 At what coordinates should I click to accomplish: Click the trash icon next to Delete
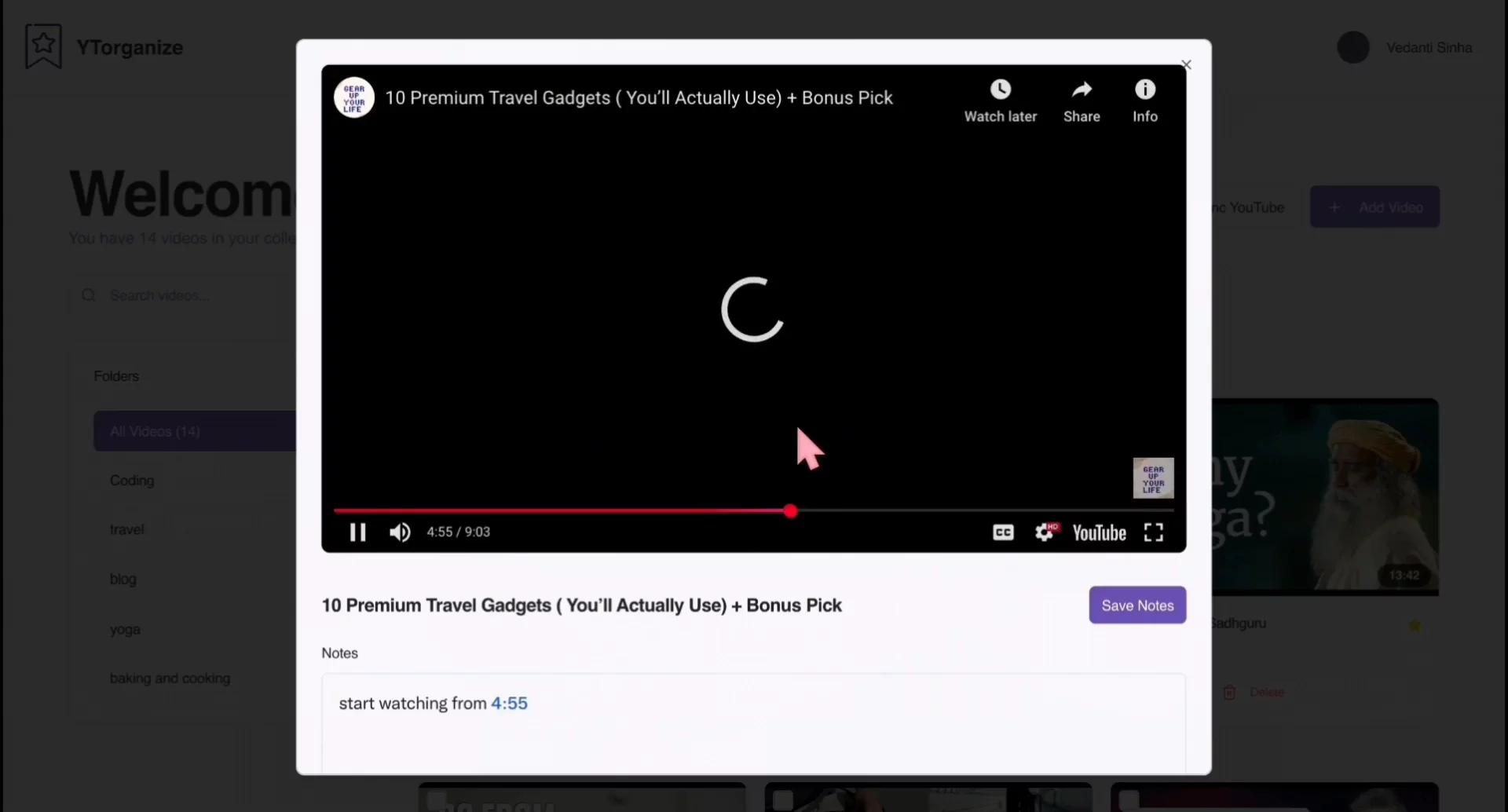pos(1229,692)
